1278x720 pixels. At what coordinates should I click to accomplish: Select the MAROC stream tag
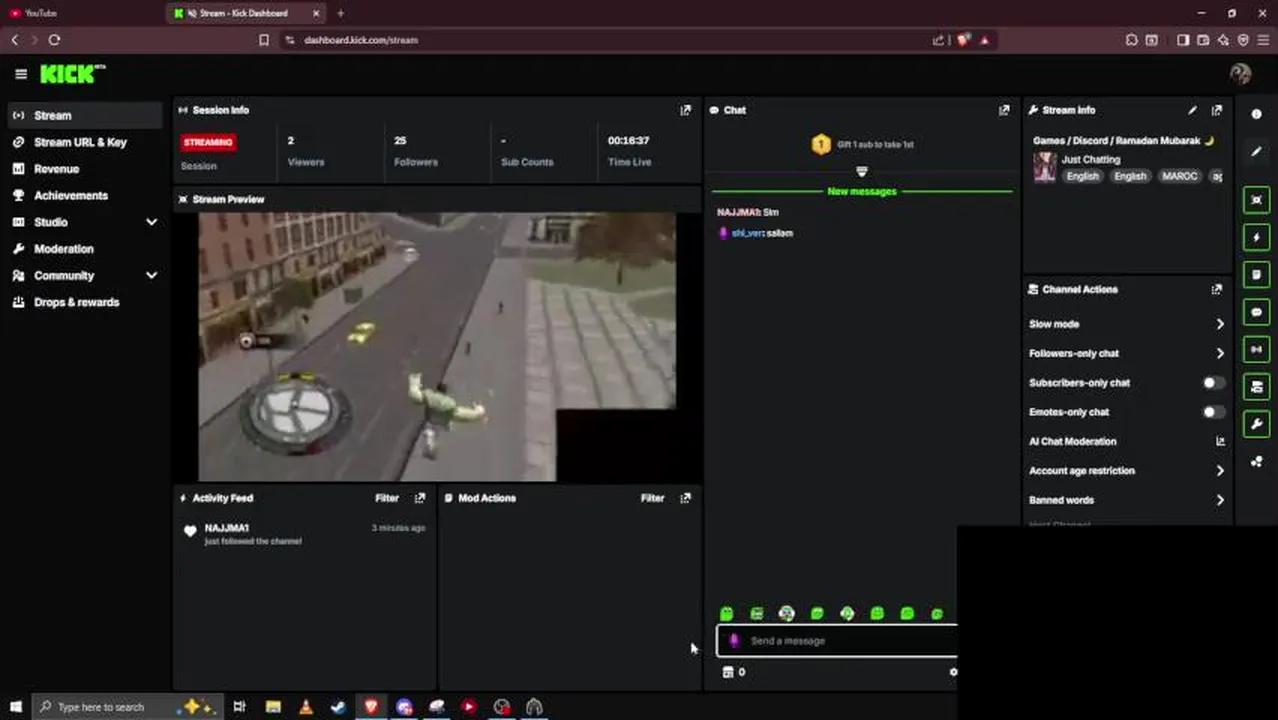[x=1179, y=176]
